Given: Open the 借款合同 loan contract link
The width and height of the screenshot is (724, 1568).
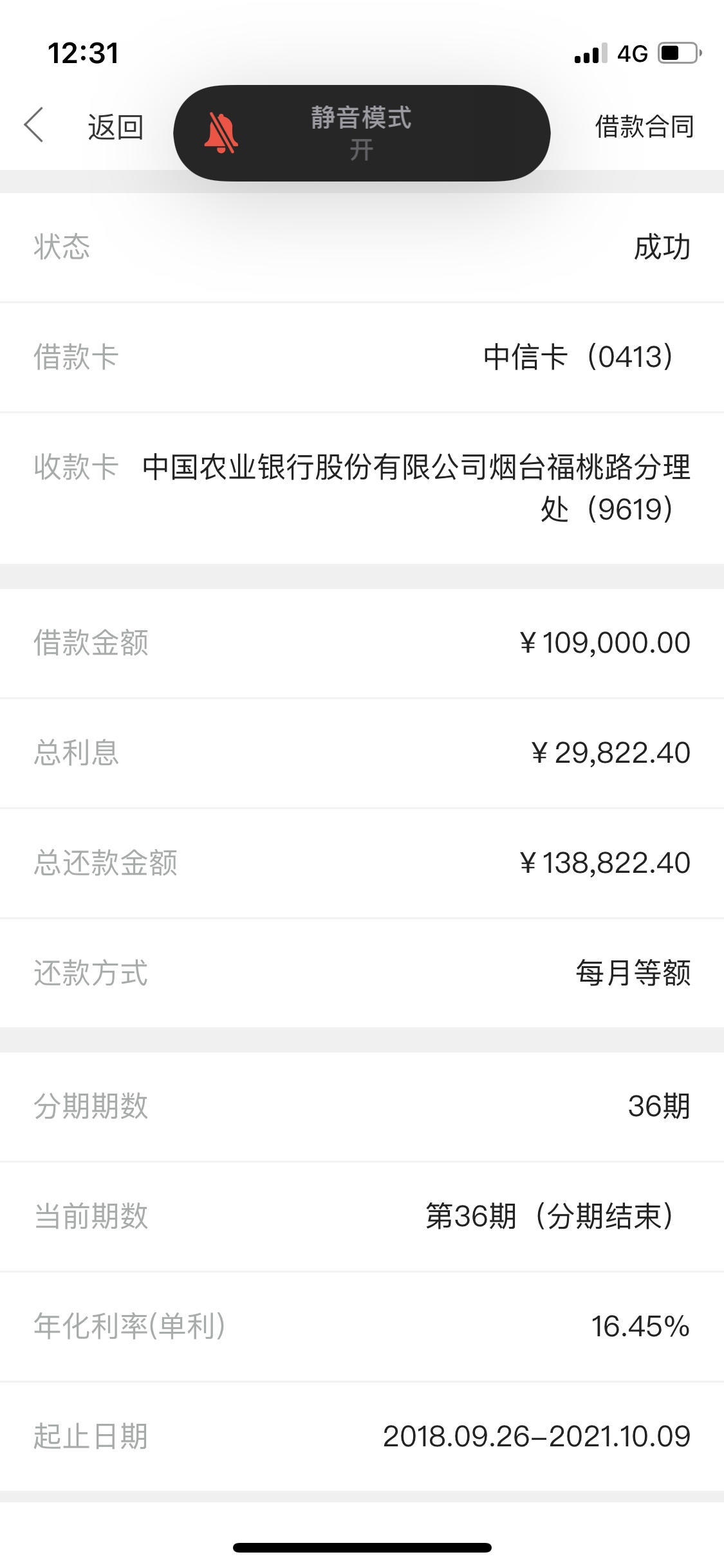Looking at the screenshot, I should point(644,126).
